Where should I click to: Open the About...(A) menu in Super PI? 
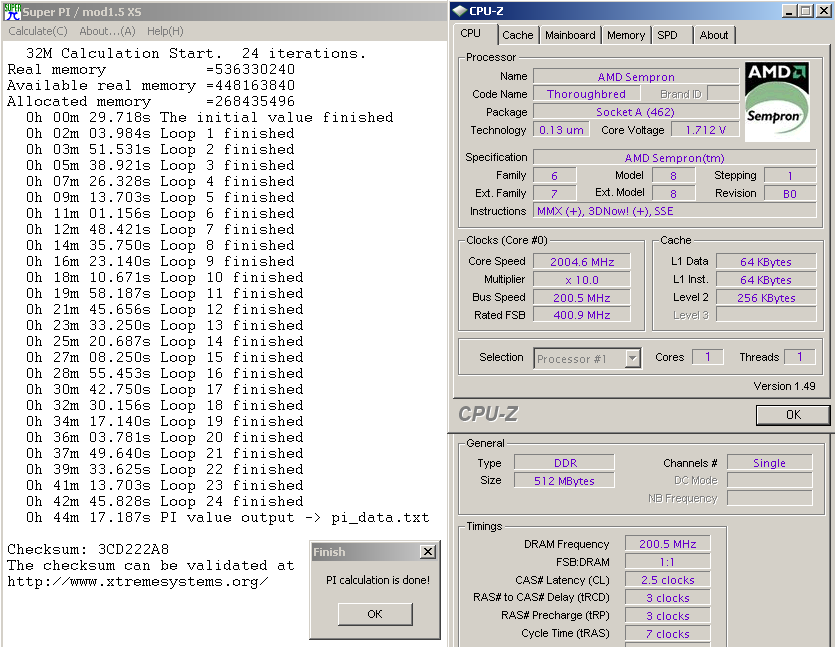click(x=107, y=31)
